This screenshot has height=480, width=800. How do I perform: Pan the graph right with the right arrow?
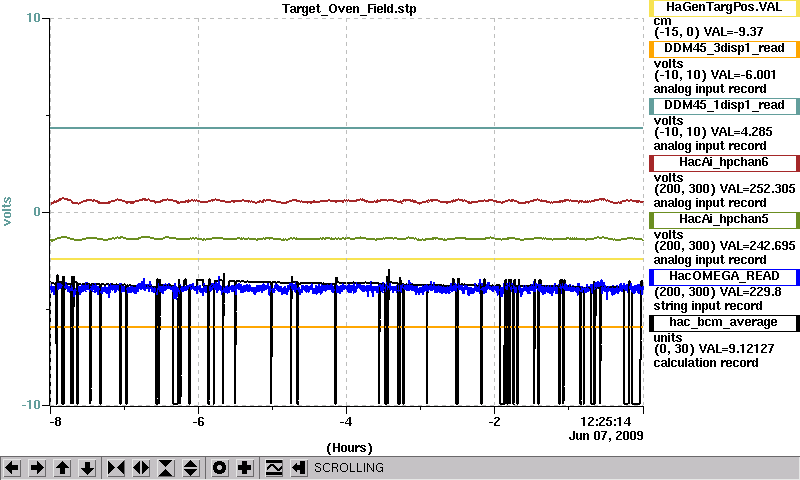click(37, 468)
